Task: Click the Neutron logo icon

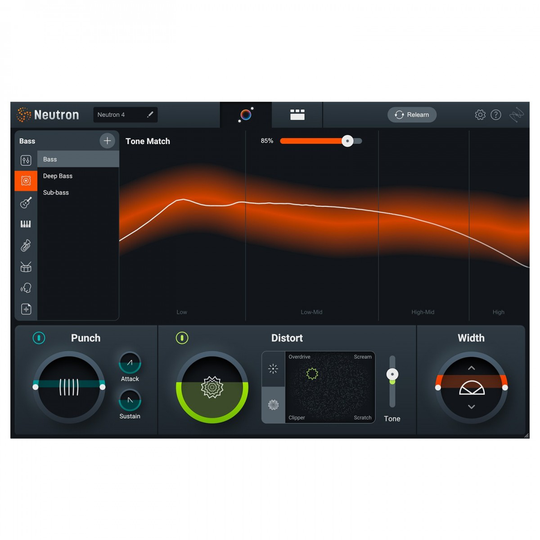Action: (24, 115)
